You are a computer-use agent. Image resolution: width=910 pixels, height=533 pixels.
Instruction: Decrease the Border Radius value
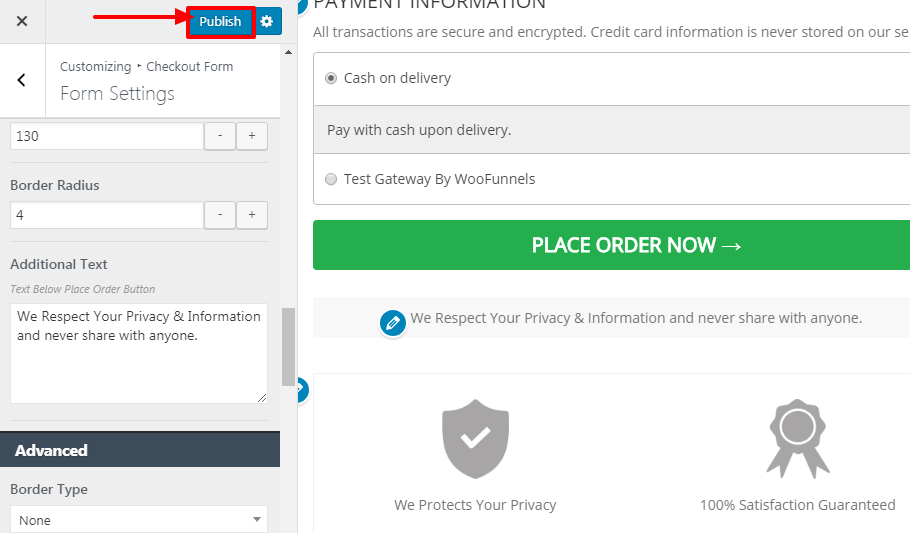click(220, 215)
